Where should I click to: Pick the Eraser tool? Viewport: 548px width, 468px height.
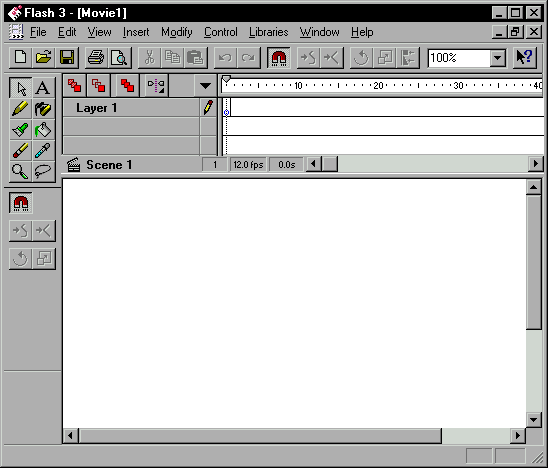tap(20, 151)
